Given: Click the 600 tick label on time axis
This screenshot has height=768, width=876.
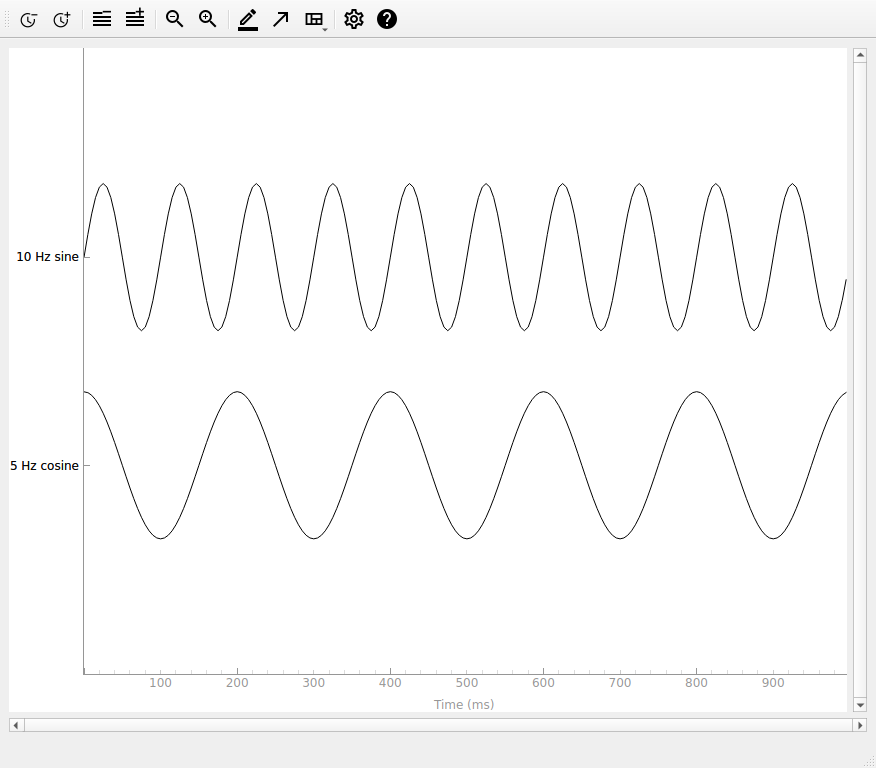Looking at the screenshot, I should [x=543, y=683].
